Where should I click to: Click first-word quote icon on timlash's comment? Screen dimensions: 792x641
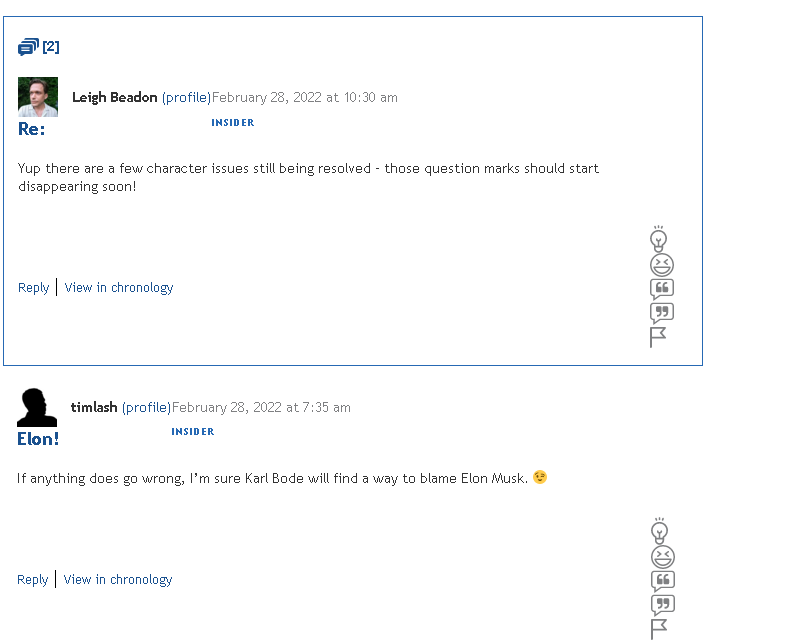coord(661,581)
